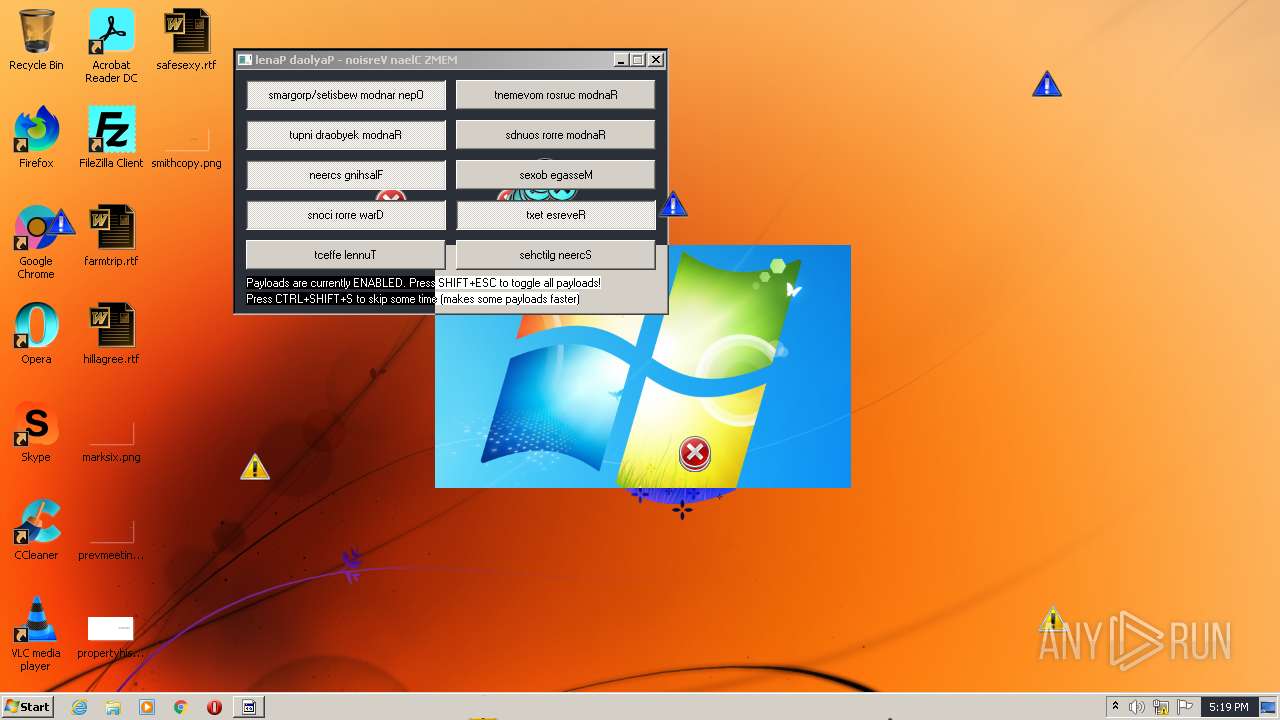Show hidden tray icons arrow
The width and height of the screenshot is (1280, 720).
pos(1115,707)
